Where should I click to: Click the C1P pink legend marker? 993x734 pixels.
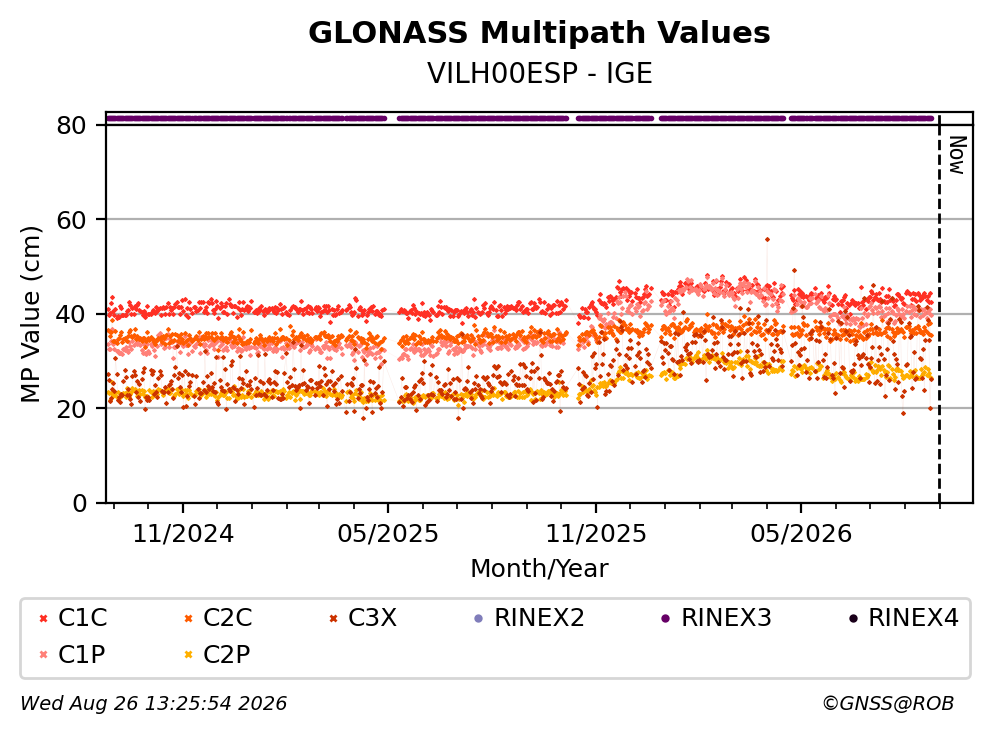point(43,654)
